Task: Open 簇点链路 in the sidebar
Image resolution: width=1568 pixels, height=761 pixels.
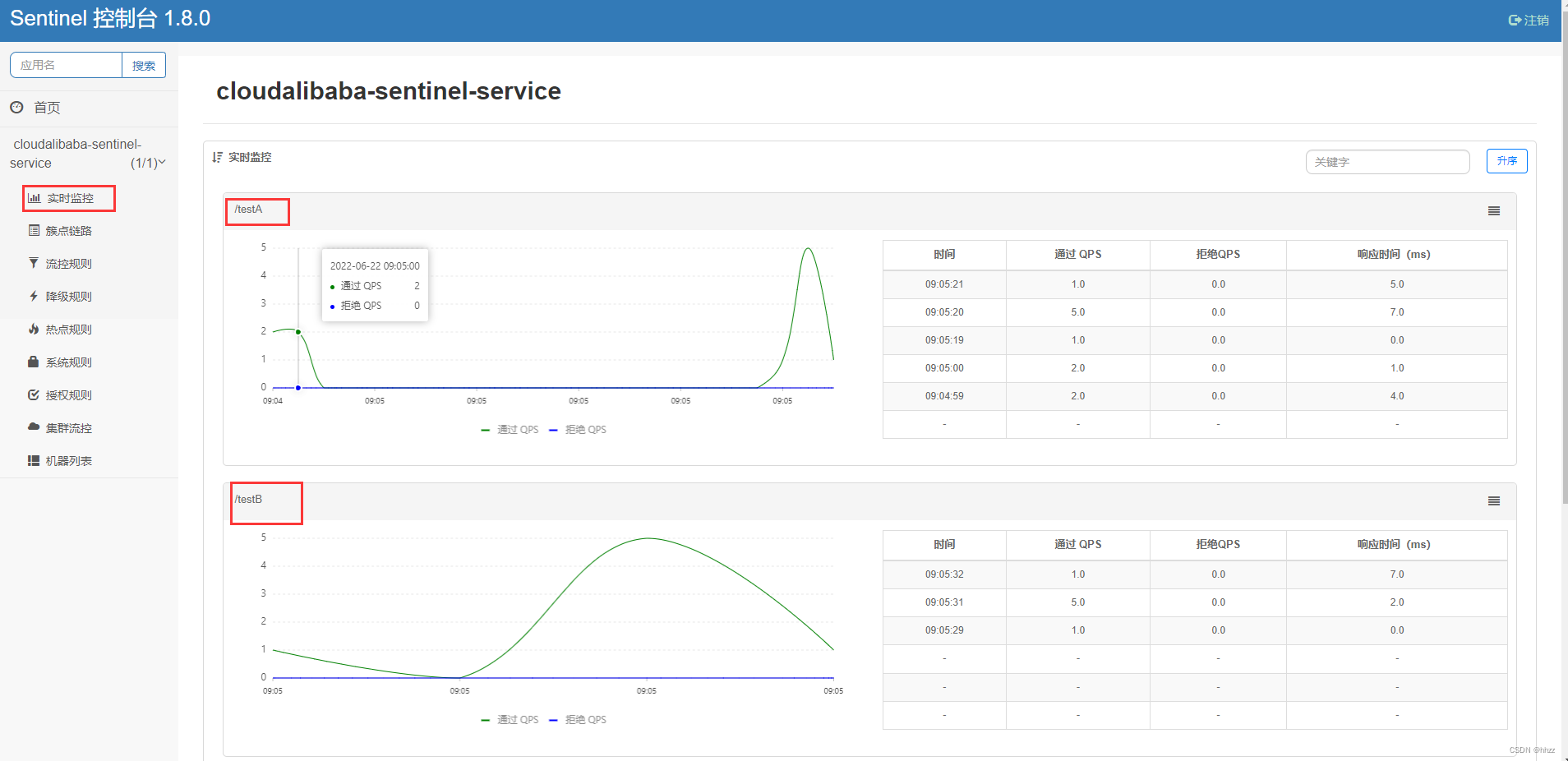Action: (x=69, y=231)
